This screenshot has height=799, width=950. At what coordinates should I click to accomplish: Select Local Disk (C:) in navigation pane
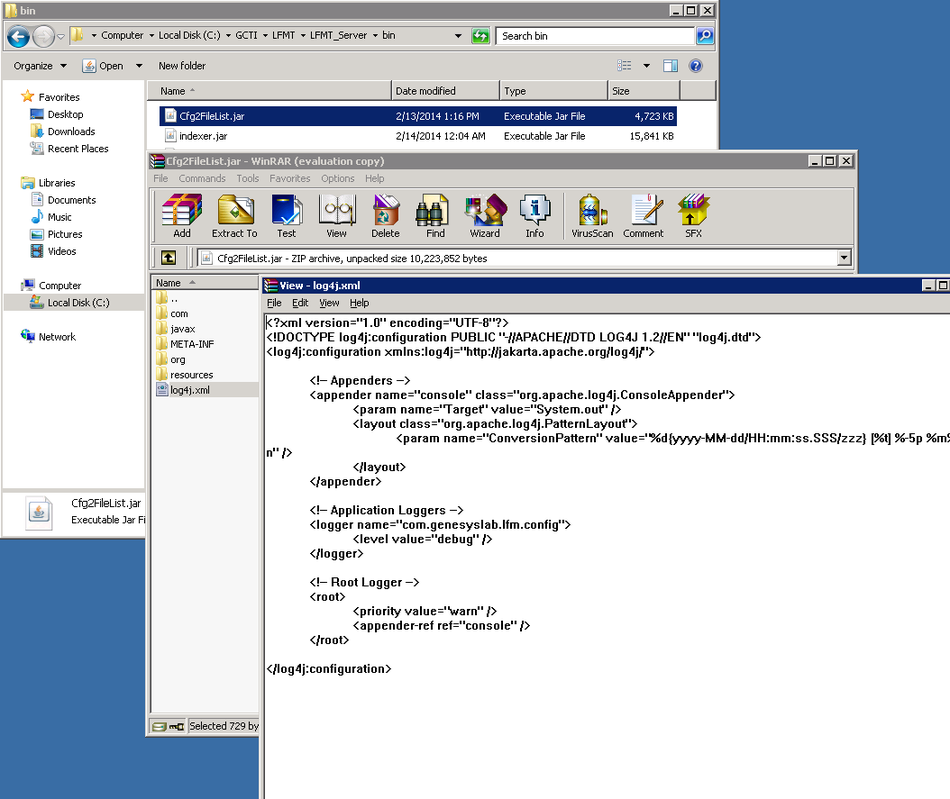[78, 302]
